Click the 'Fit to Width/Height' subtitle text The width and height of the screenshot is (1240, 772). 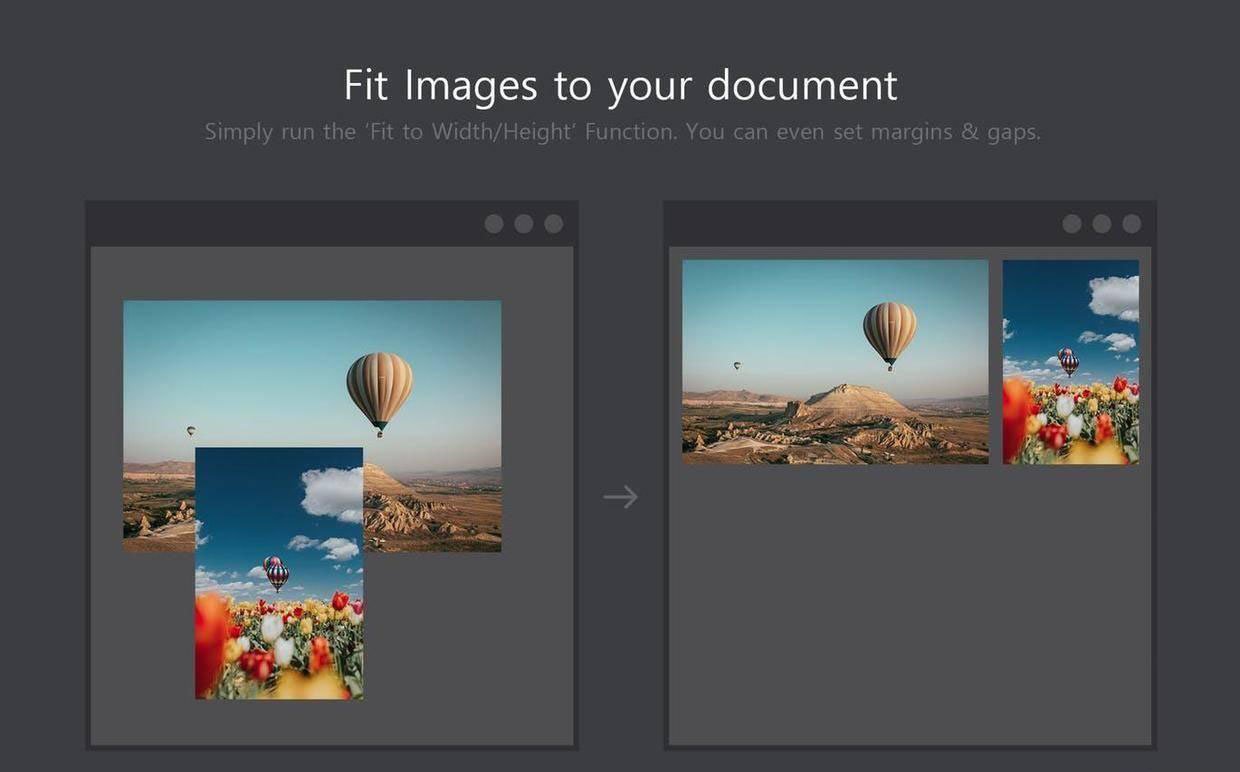622,132
